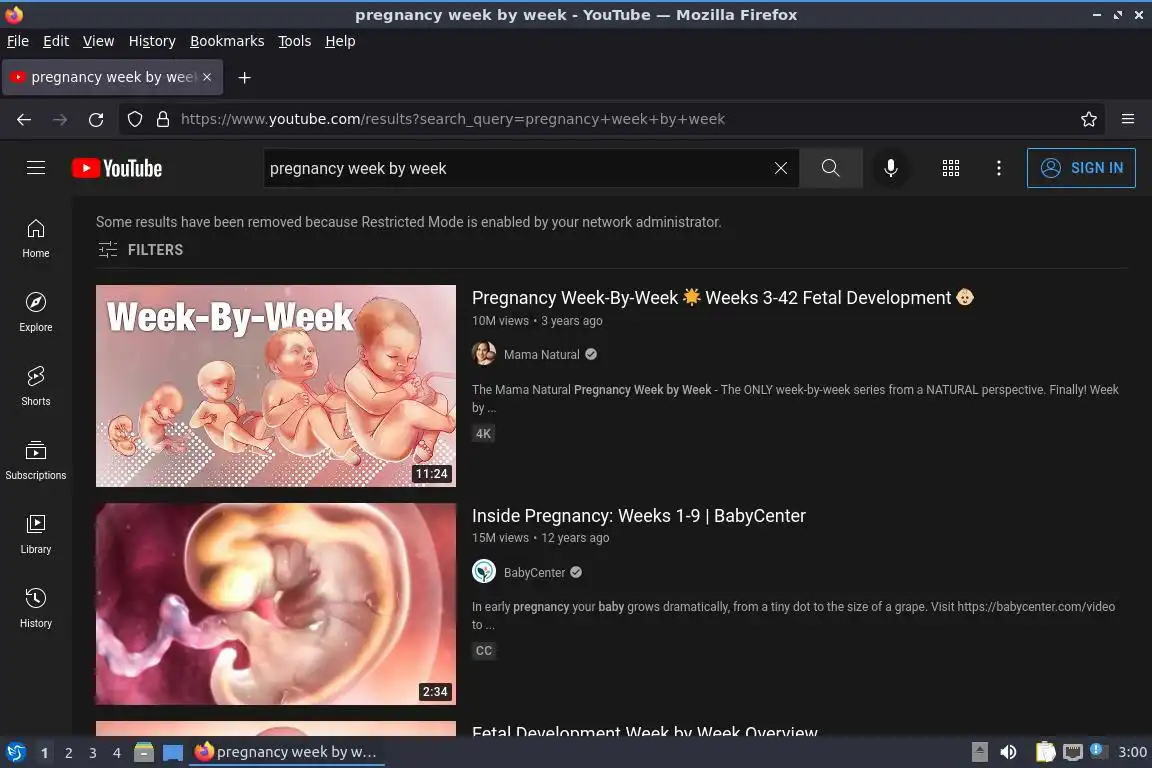
Task: Click the SIGN IN button
Action: tap(1081, 168)
